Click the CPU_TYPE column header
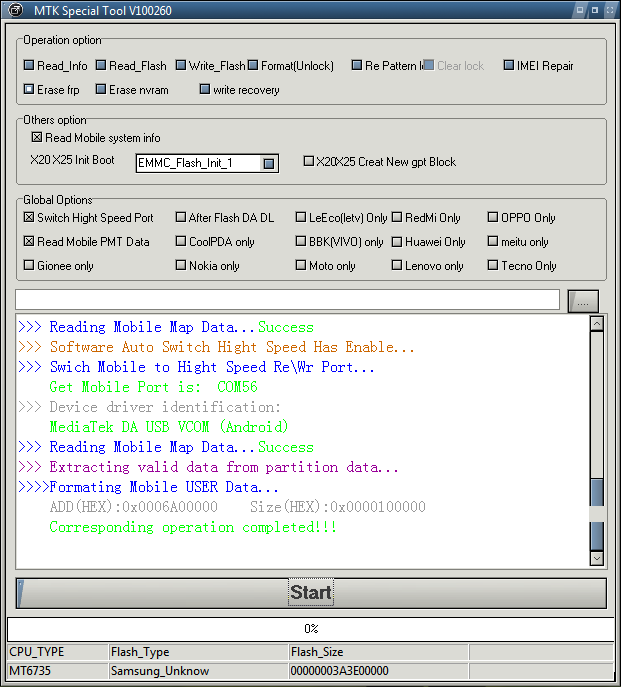 click(58, 652)
